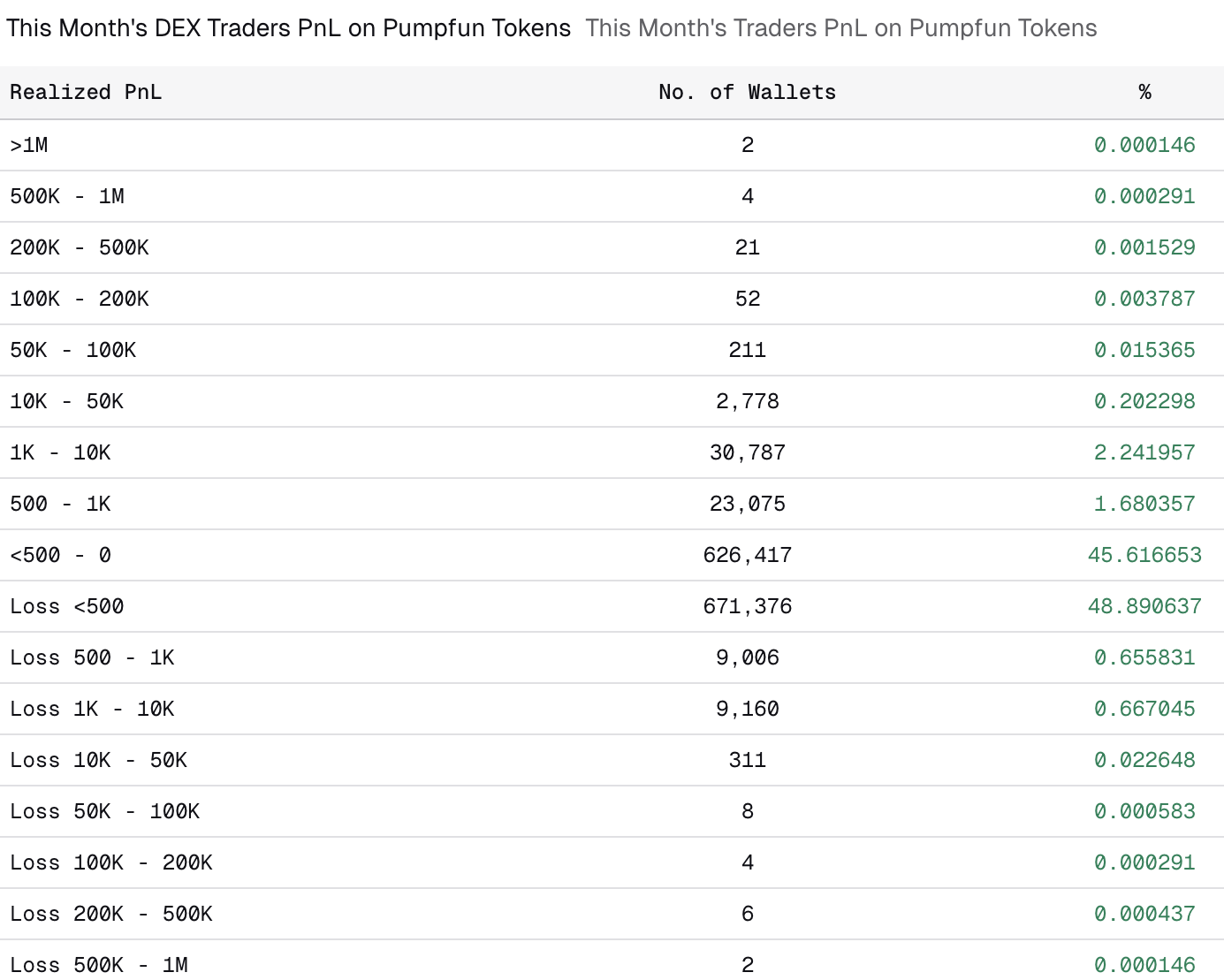1224x980 pixels.
Task: Select the '>1M' row label
Action: (x=29, y=145)
